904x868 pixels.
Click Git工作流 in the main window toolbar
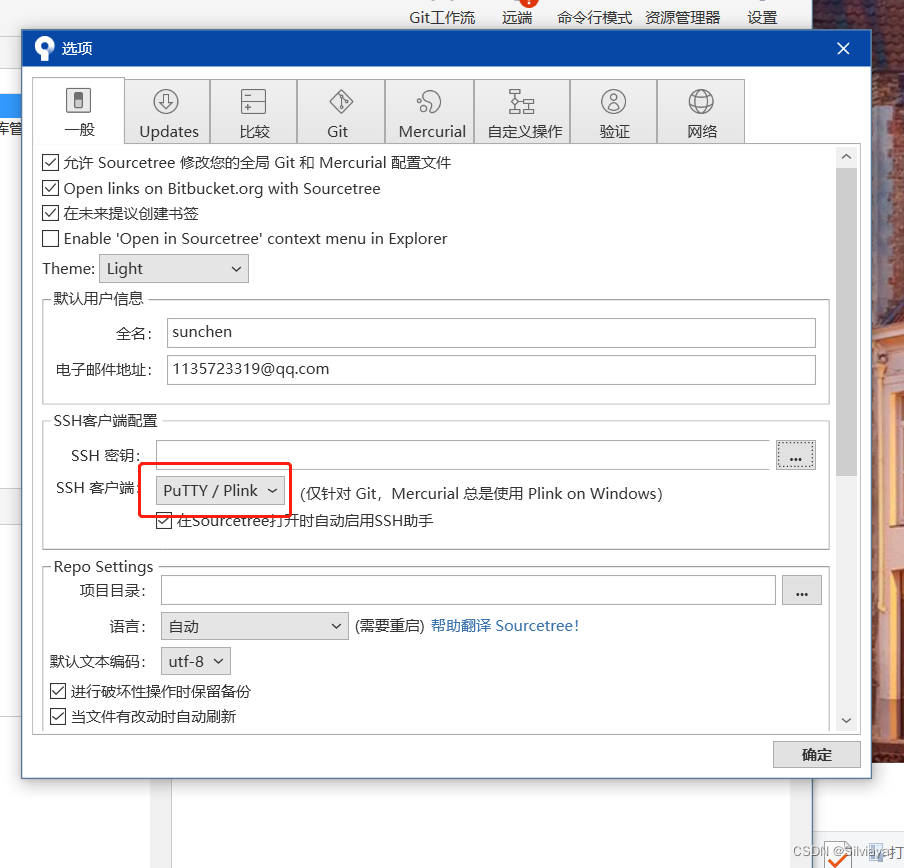click(x=442, y=18)
